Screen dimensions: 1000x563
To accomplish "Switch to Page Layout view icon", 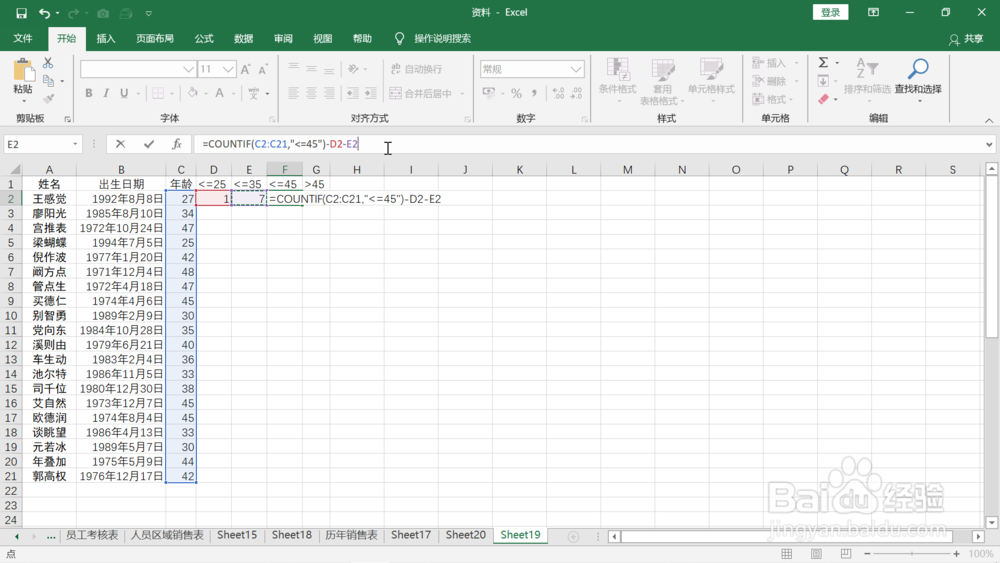I will point(816,553).
